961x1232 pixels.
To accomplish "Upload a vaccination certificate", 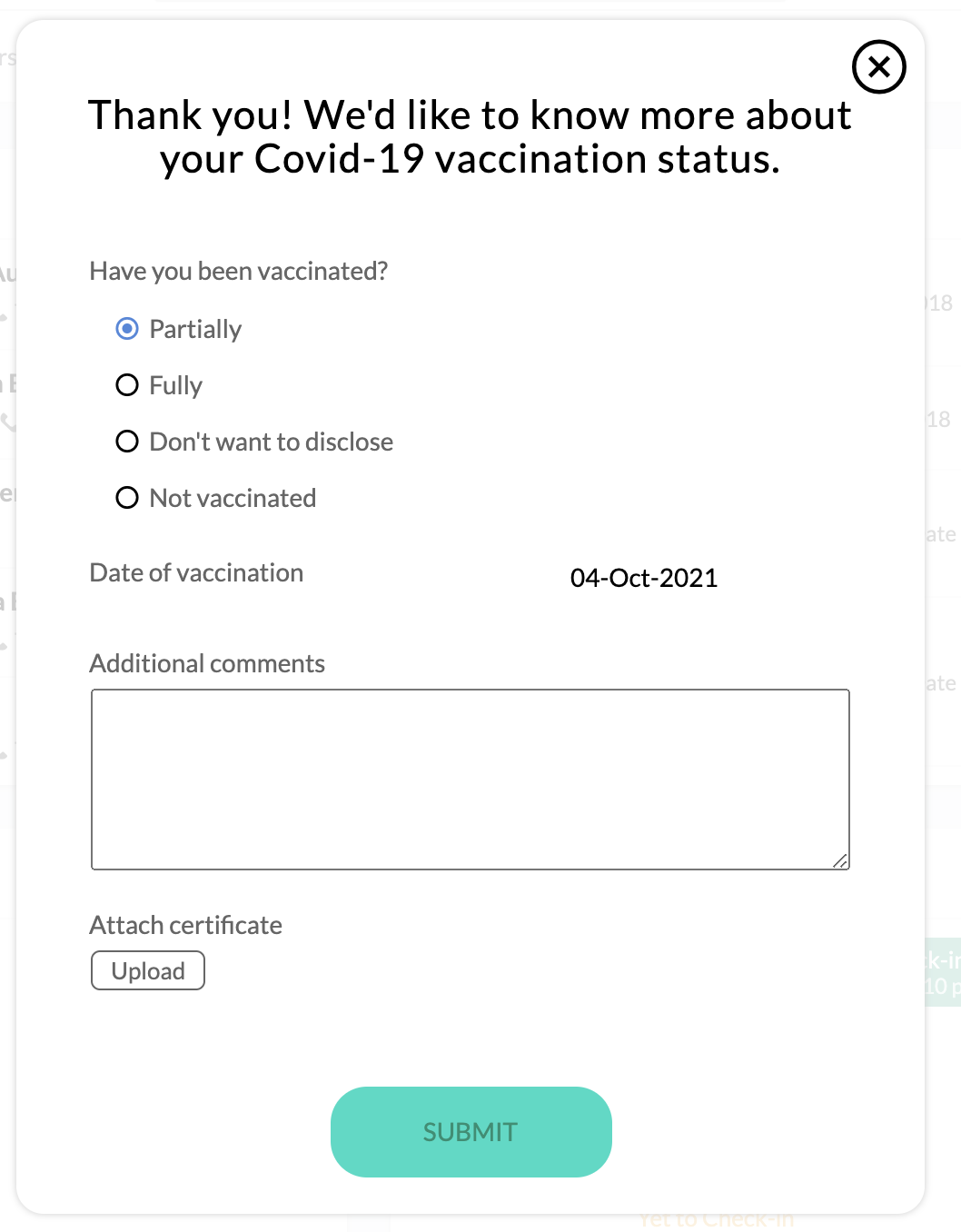I will point(147,970).
